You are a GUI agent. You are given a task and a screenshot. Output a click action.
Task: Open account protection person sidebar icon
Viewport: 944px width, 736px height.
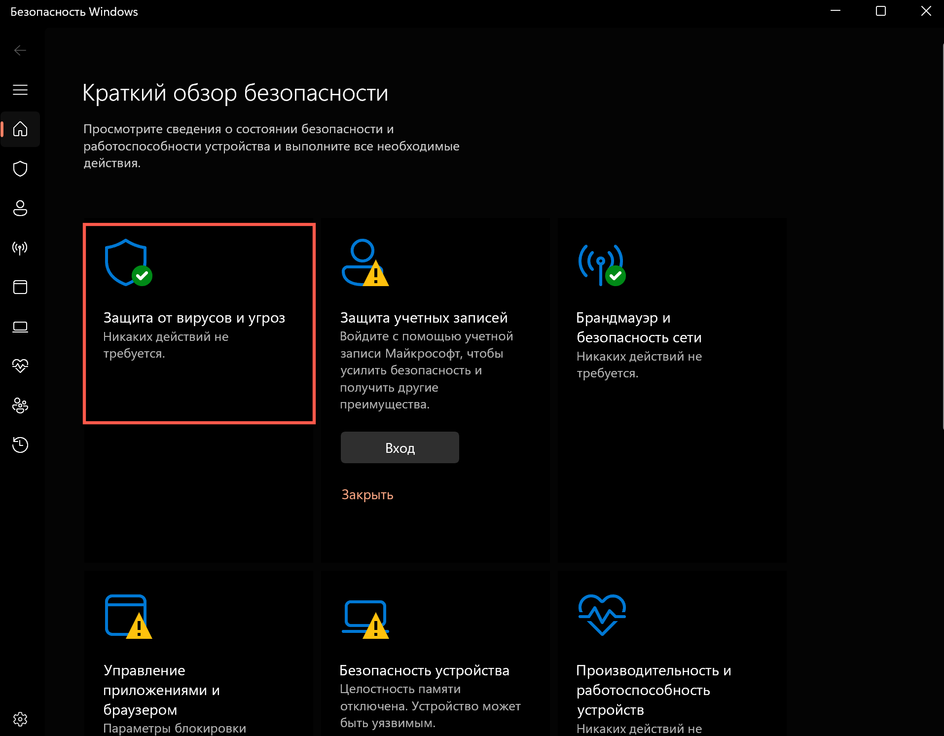point(20,208)
